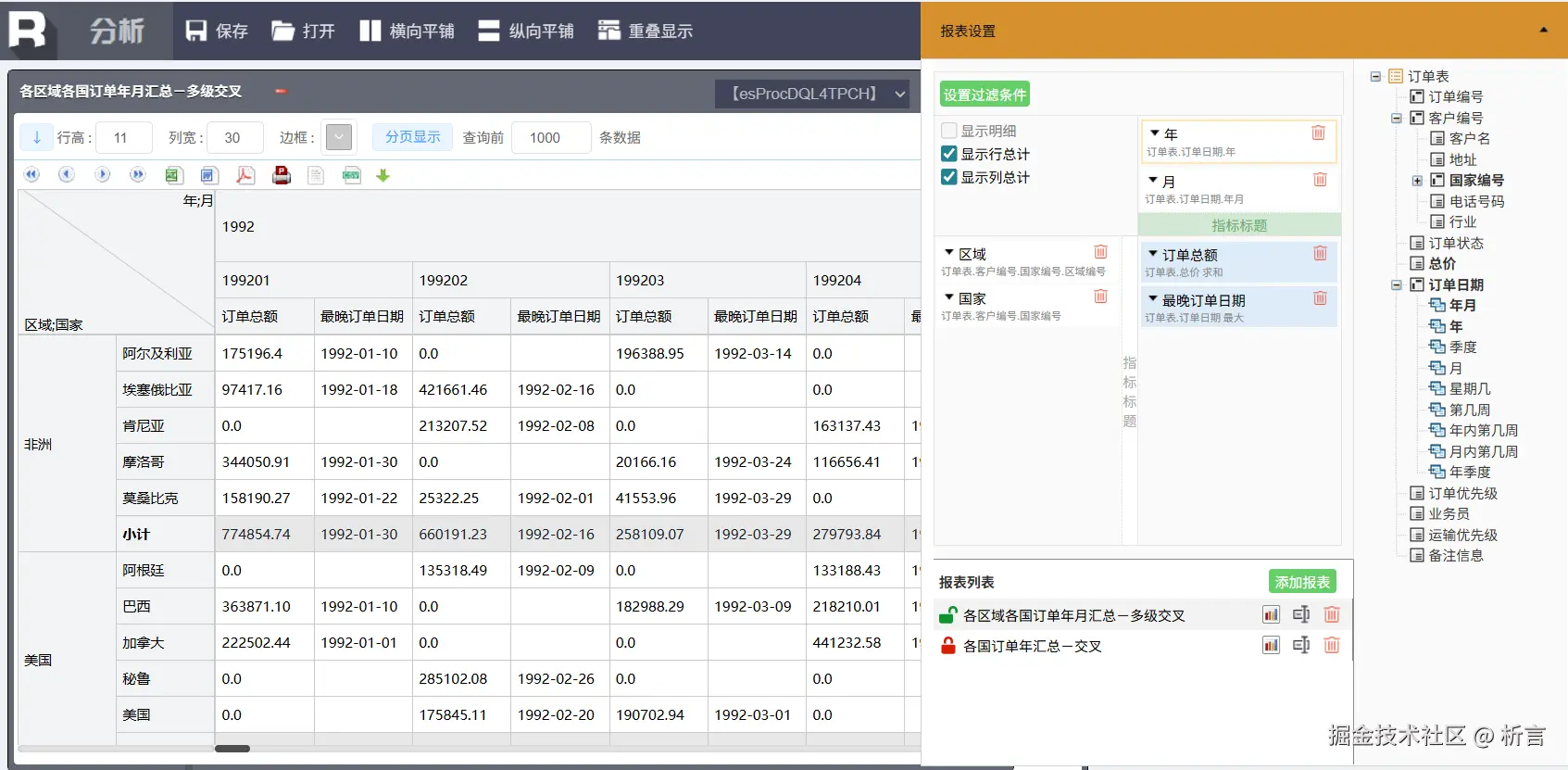Go to next page of report
The height and width of the screenshot is (770, 1568).
coord(102,175)
